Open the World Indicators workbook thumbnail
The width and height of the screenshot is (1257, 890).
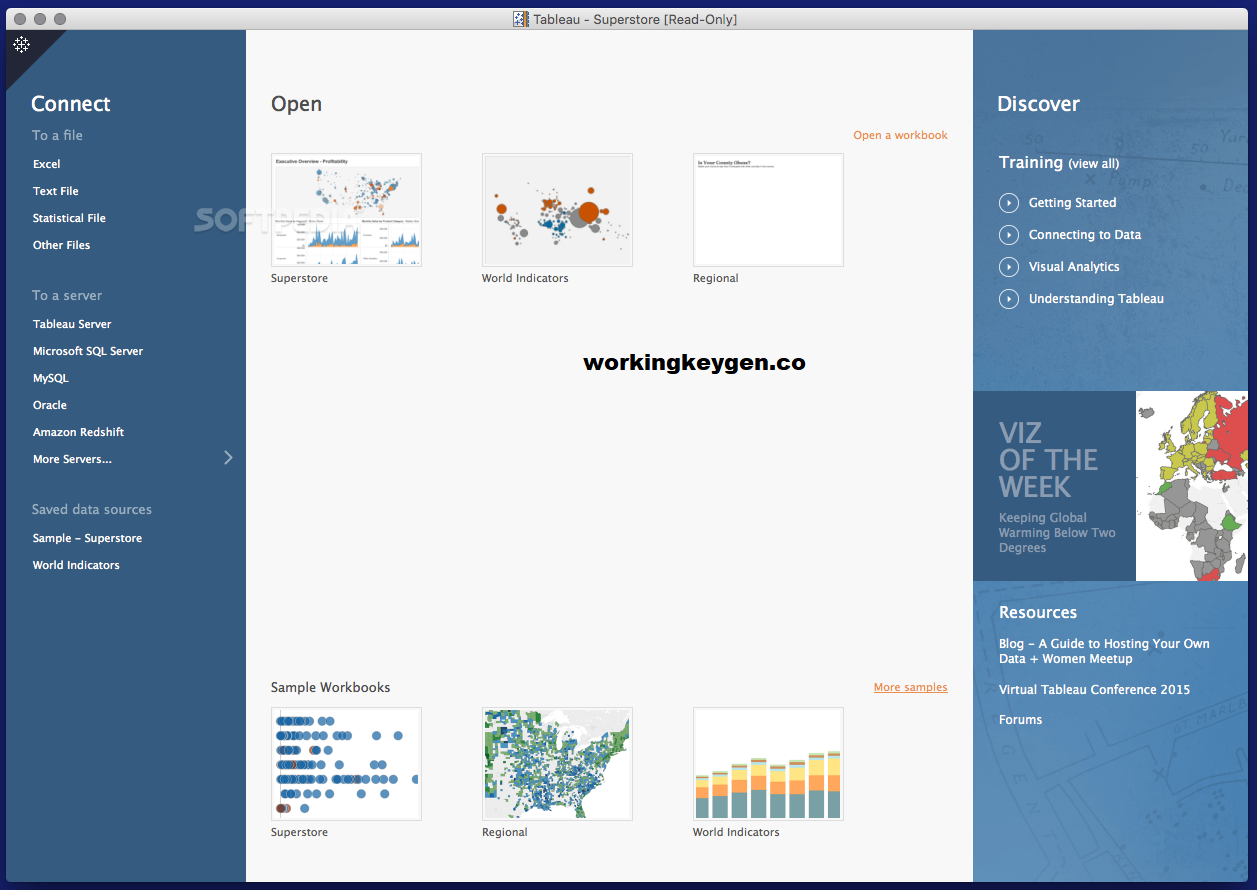click(557, 209)
